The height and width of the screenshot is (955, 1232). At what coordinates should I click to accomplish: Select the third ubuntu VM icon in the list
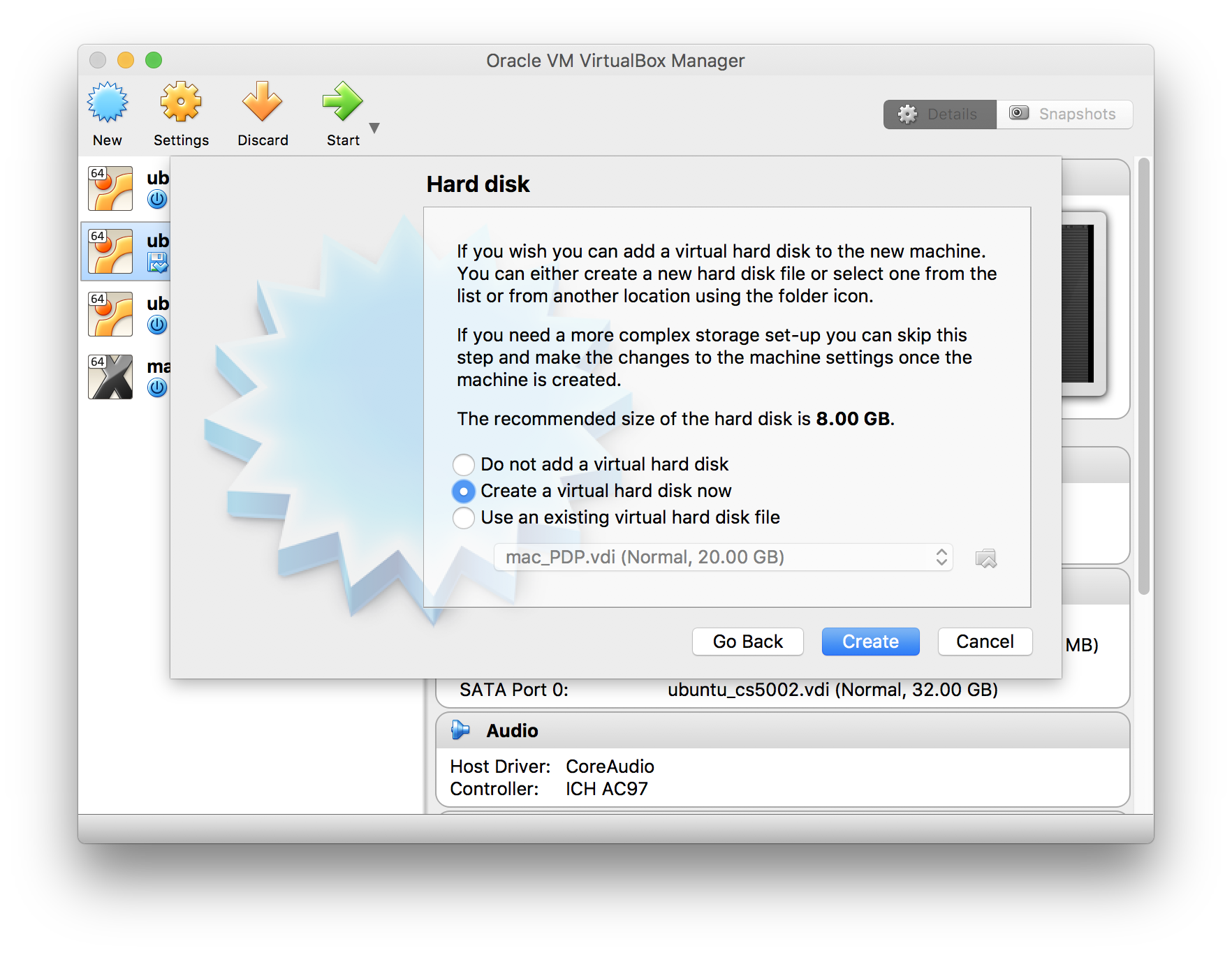click(110, 314)
